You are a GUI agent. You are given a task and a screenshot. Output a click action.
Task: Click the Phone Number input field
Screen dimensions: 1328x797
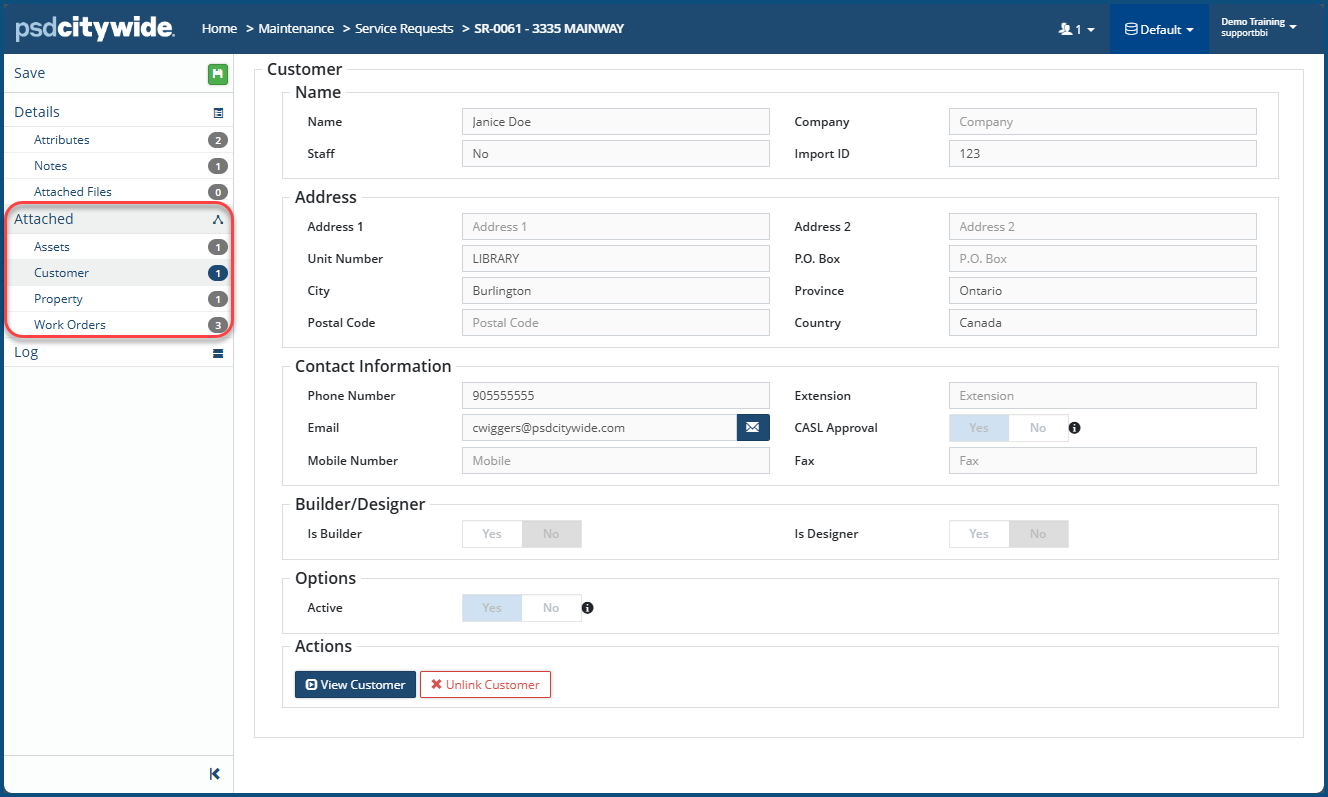coord(615,396)
